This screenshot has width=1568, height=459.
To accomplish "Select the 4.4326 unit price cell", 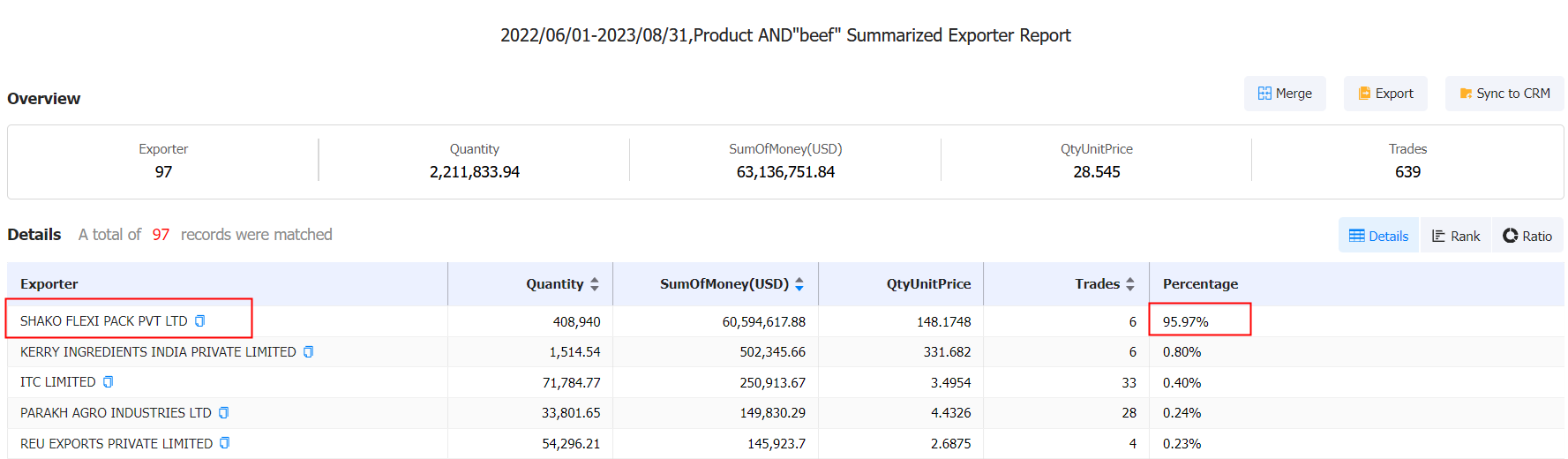I will click(950, 413).
